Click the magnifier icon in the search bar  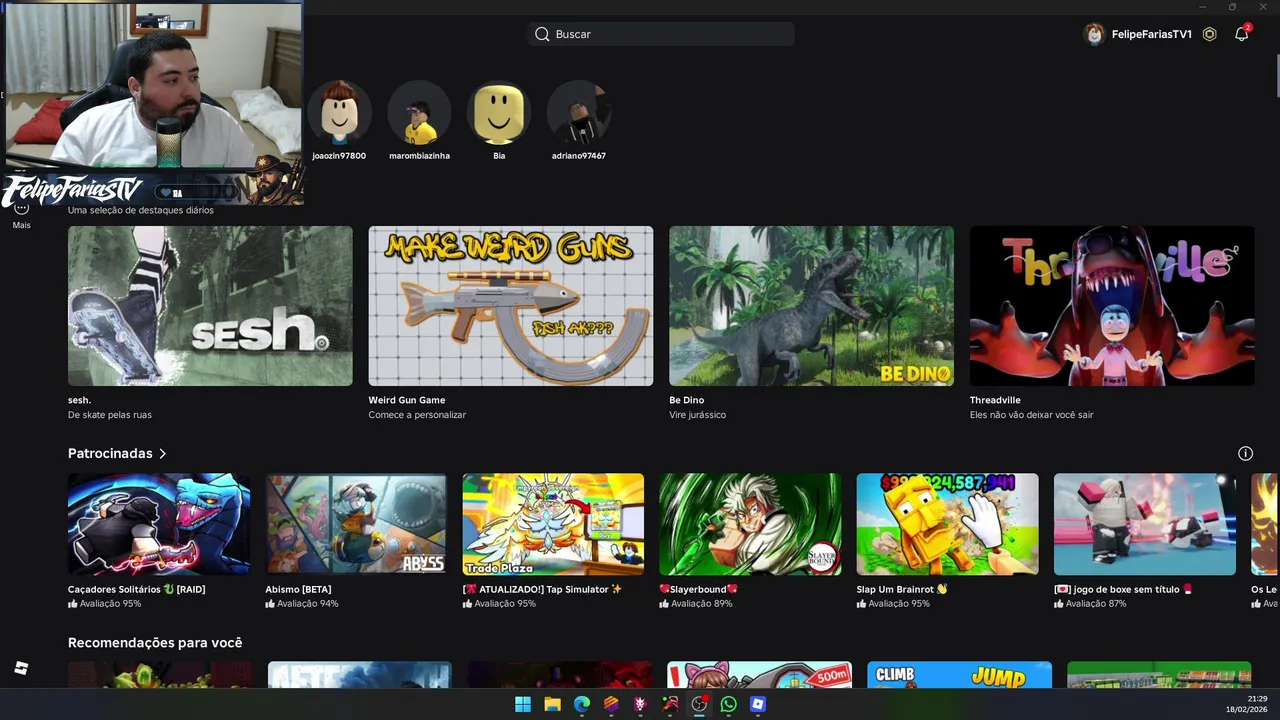(x=542, y=34)
